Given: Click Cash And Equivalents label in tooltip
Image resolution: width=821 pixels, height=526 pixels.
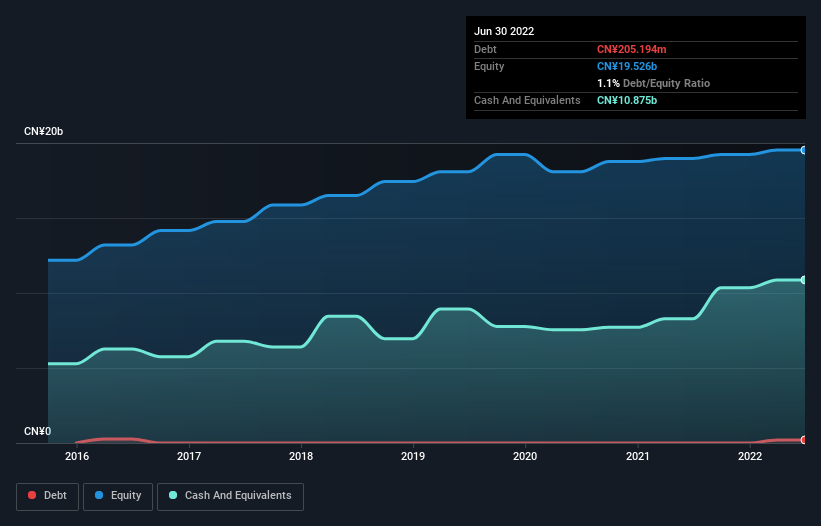Looking at the screenshot, I should (527, 100).
